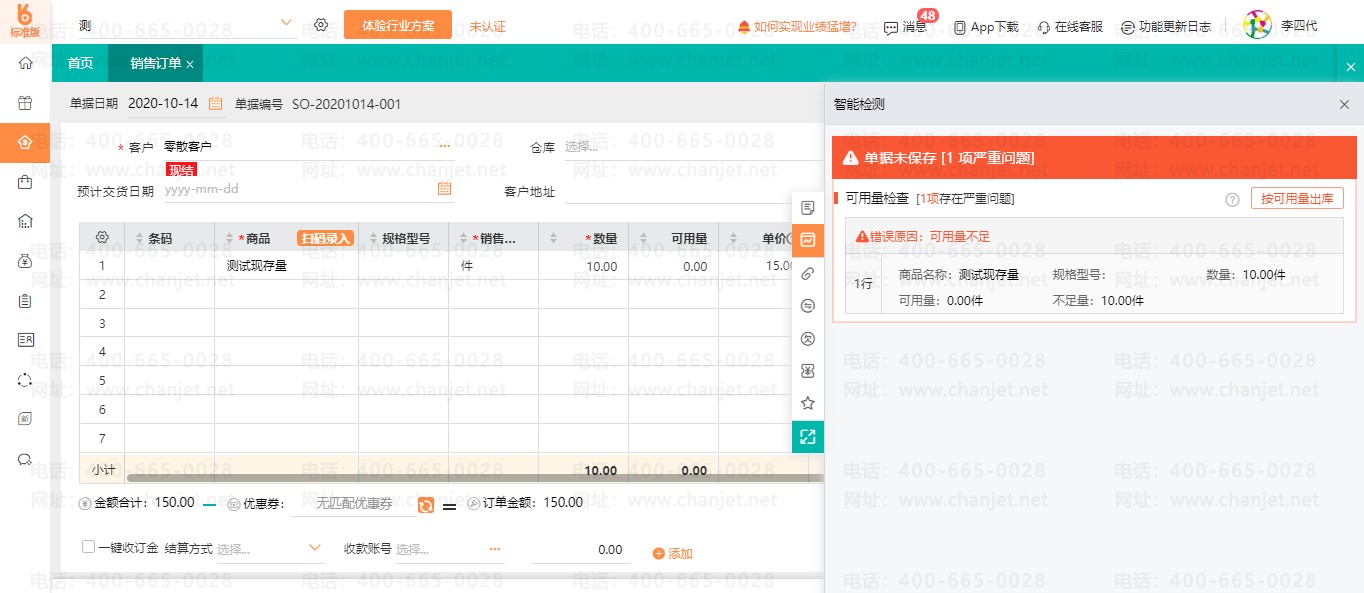The image size is (1364, 593).
Task: Click the 按可用量出库 button
Action: (1297, 199)
